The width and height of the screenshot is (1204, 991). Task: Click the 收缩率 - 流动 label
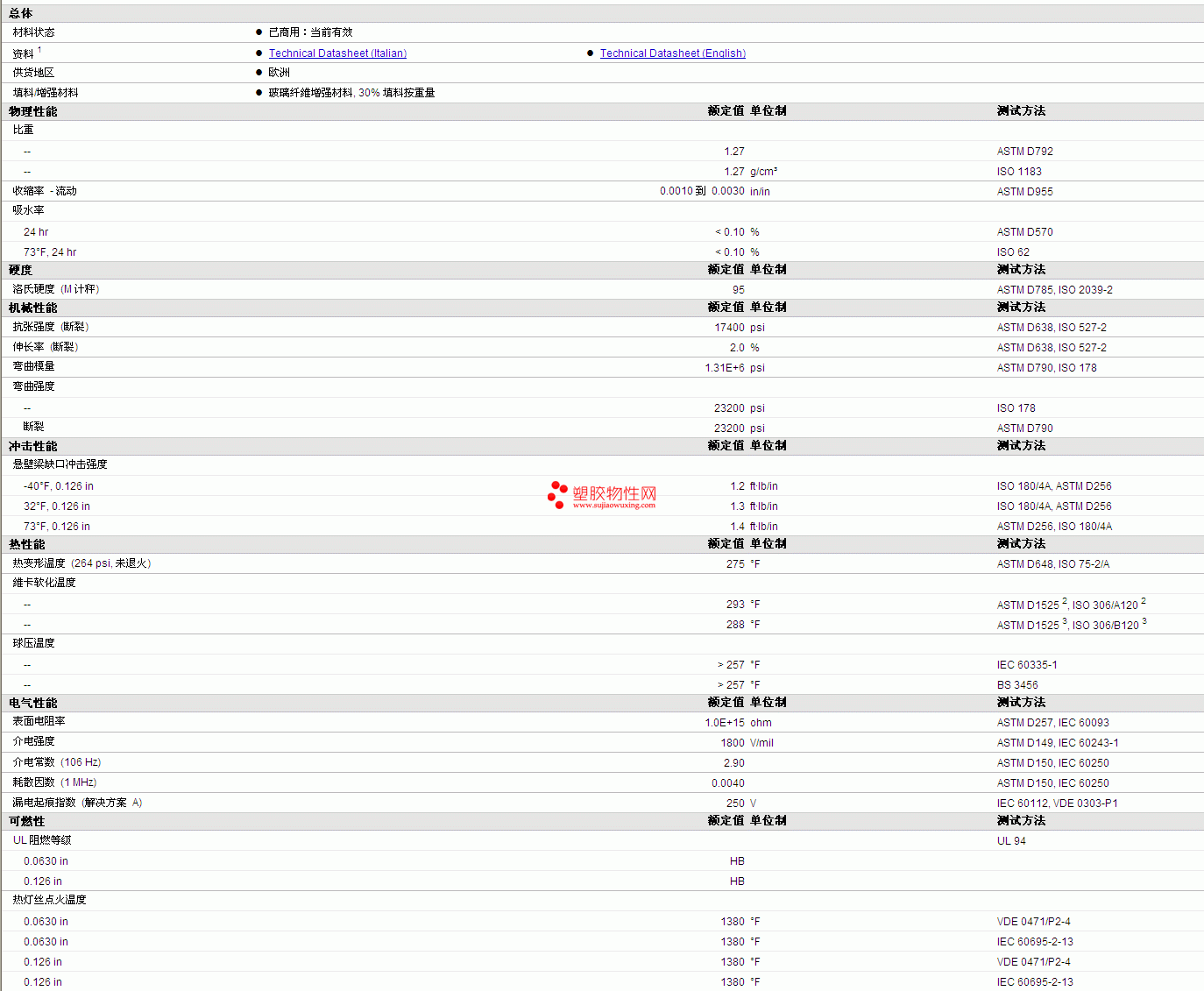click(x=45, y=191)
